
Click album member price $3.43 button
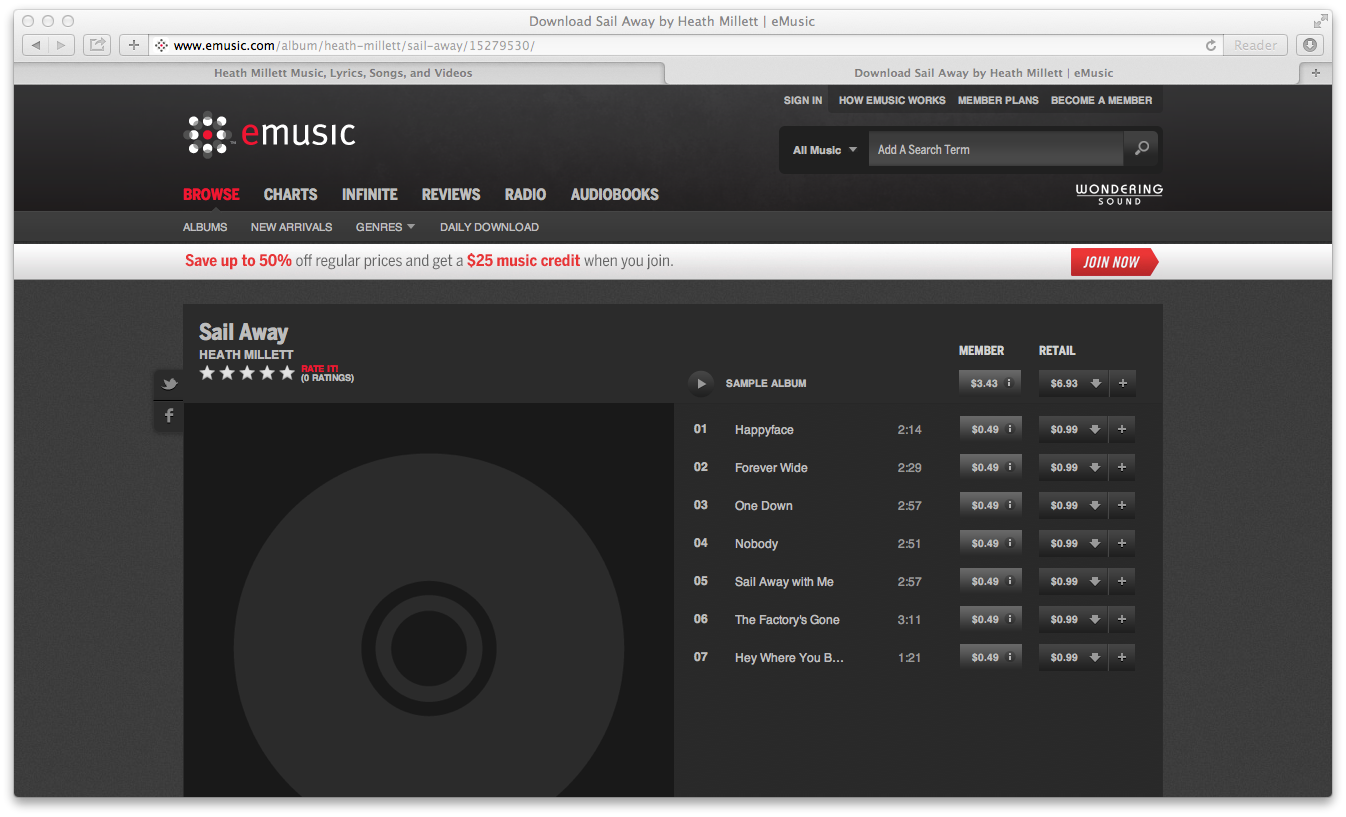[x=990, y=383]
